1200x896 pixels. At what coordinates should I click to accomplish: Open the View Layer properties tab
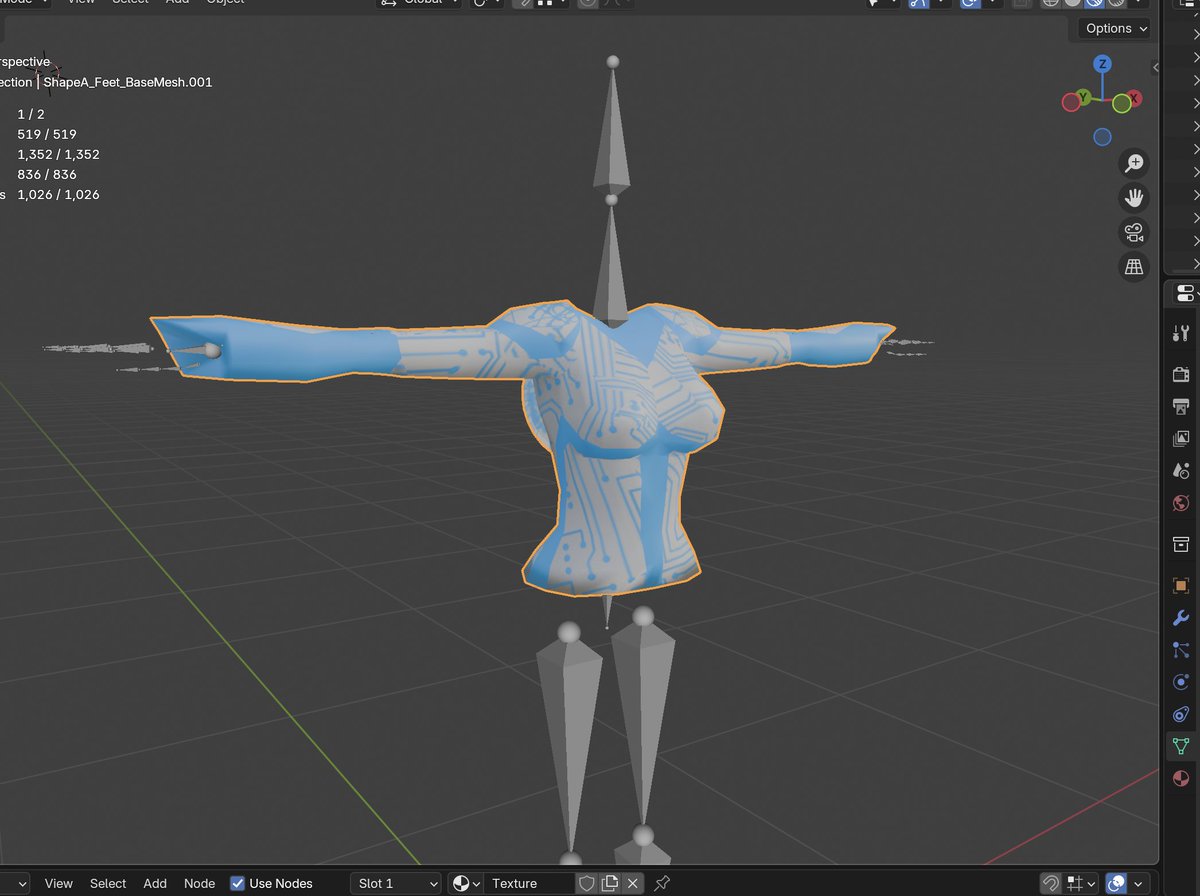click(1181, 438)
